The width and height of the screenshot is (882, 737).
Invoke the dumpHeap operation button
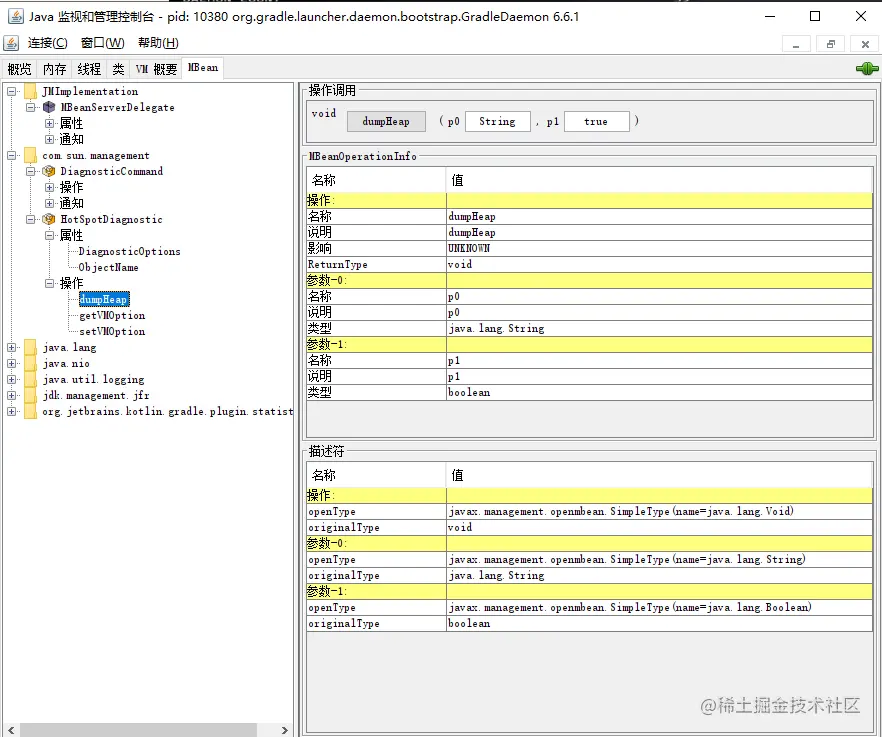(x=386, y=121)
